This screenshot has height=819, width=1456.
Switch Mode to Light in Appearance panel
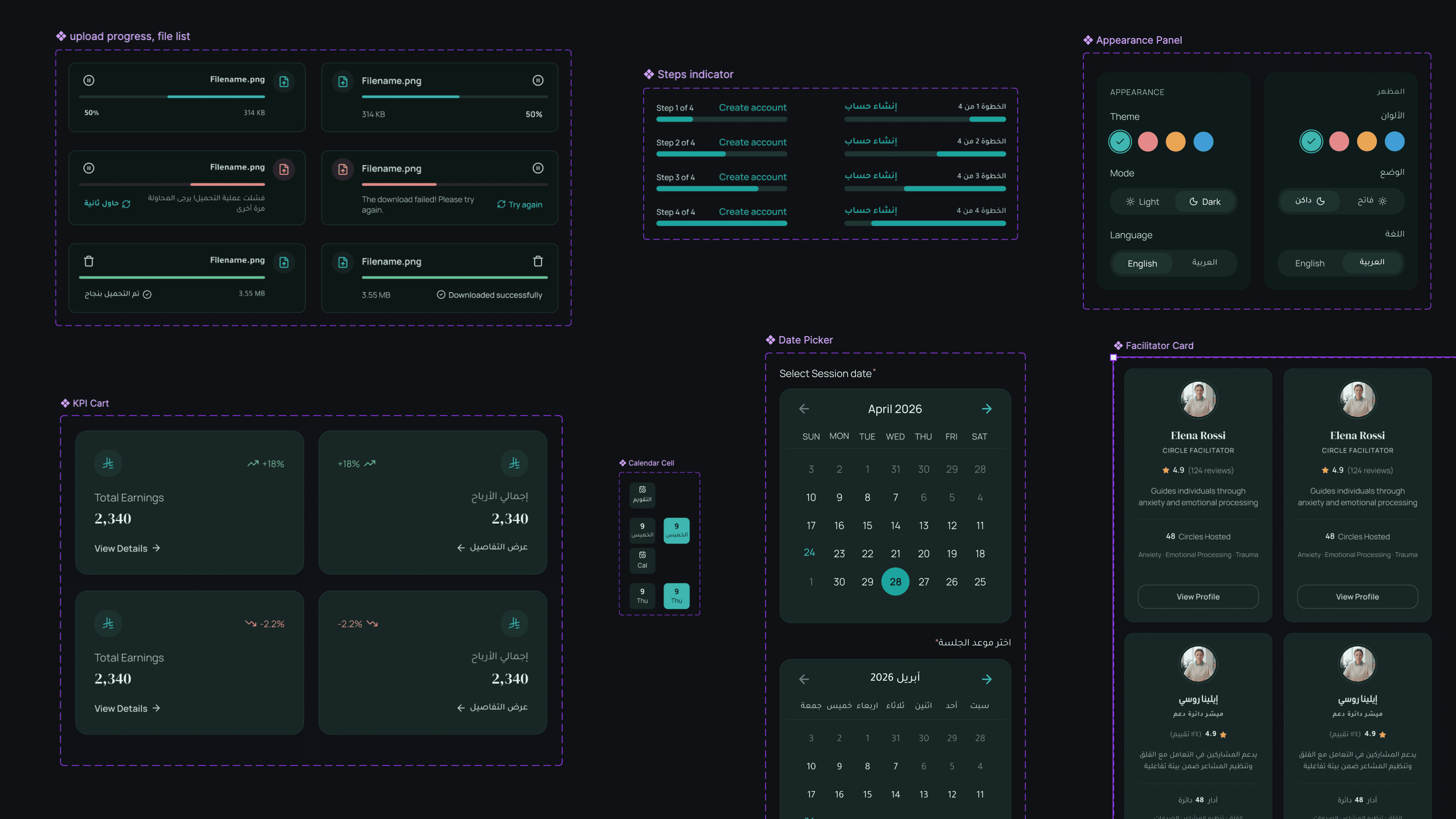[x=1143, y=202]
